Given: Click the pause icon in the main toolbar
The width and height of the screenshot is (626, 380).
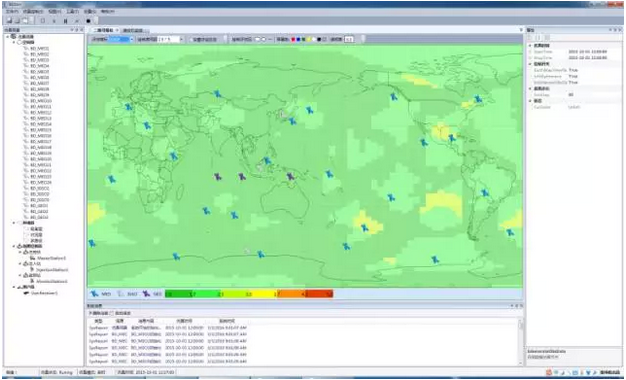Looking at the screenshot, I should pos(65,21).
